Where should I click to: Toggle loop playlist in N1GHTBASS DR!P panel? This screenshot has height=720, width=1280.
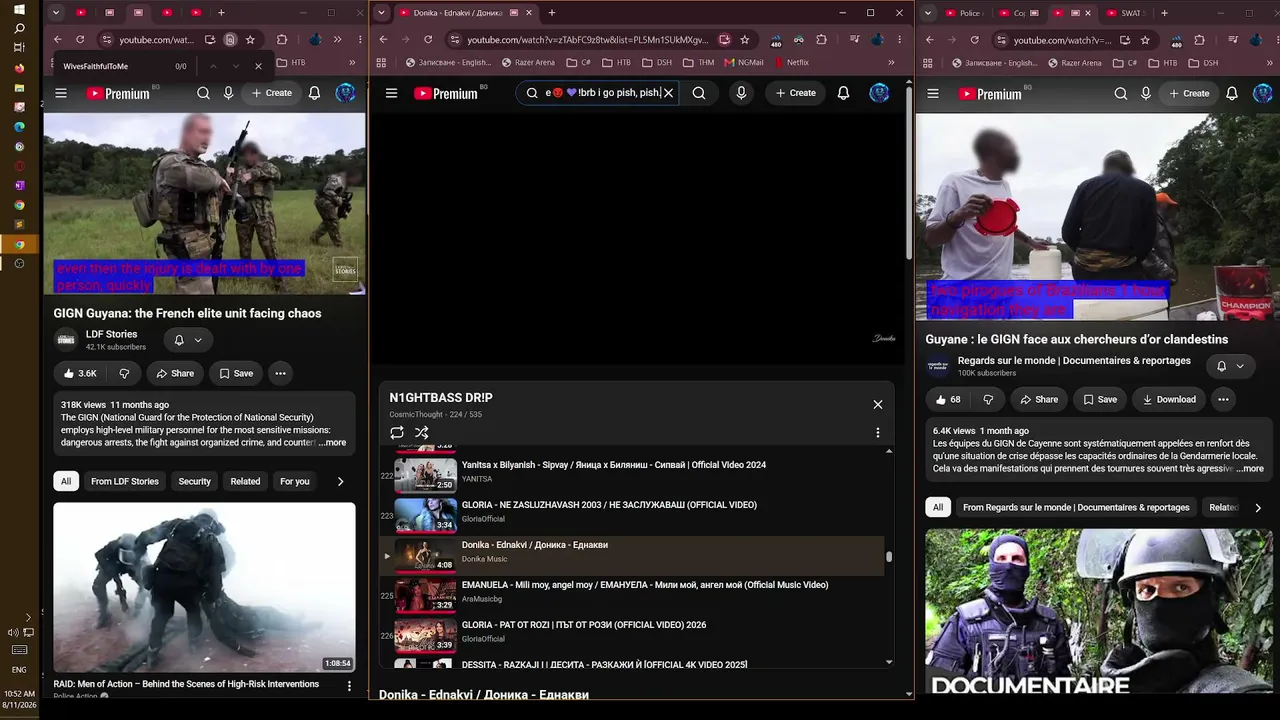(397, 433)
